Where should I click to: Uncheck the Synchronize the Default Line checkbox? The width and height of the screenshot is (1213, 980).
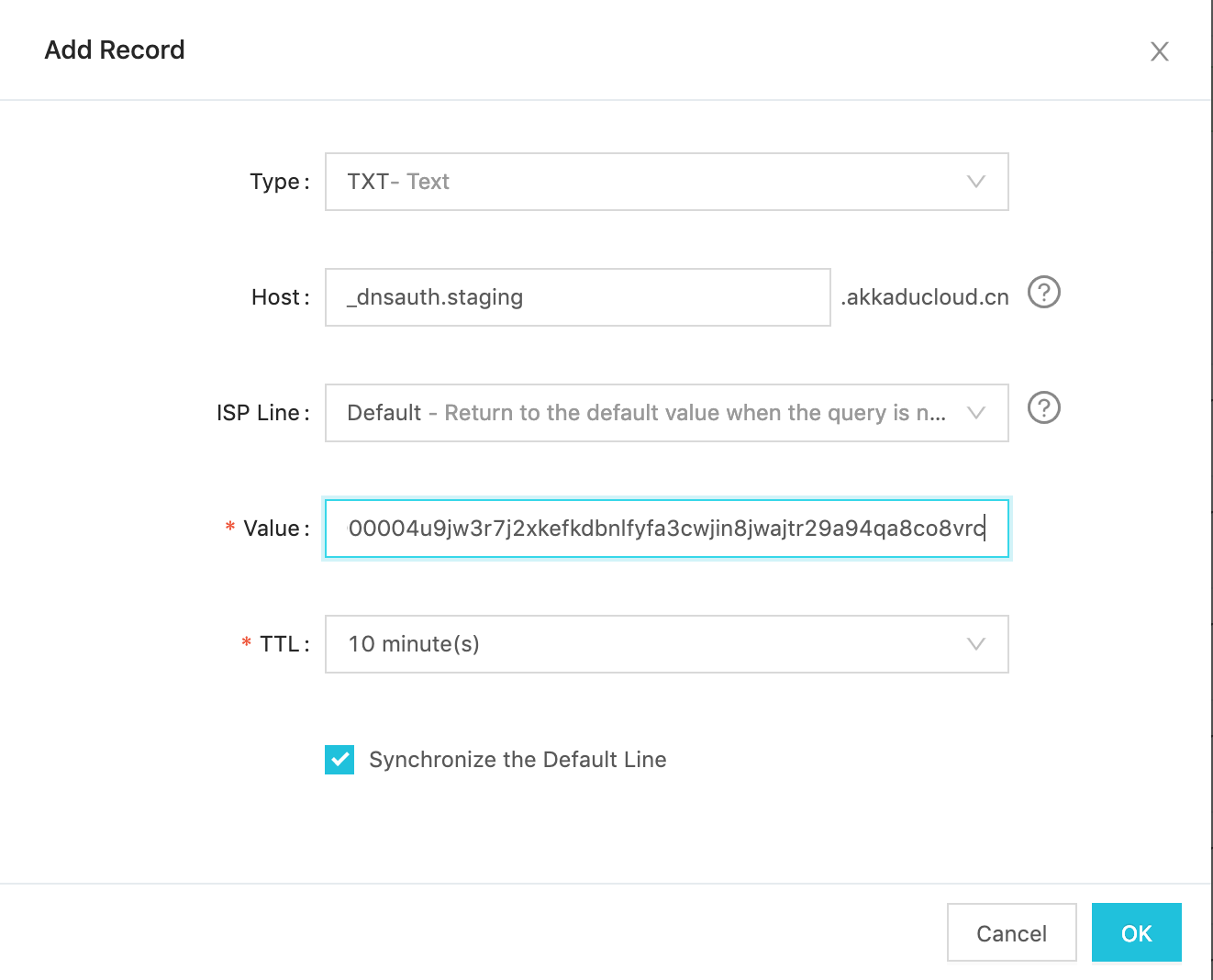[339, 760]
